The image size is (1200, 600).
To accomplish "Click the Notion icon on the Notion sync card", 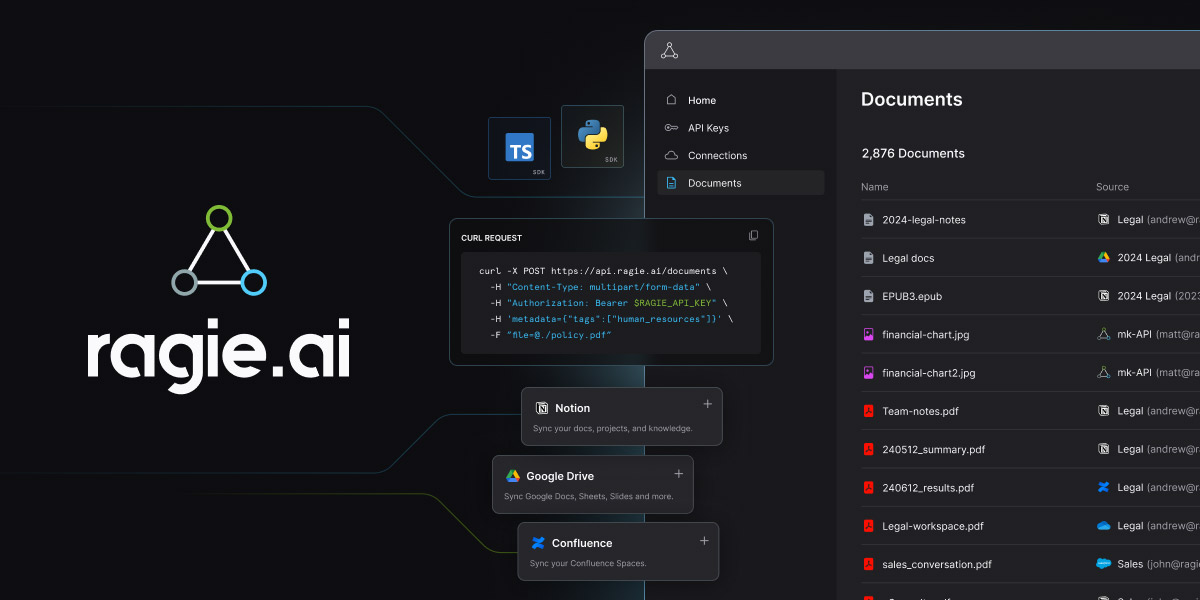I will click(x=543, y=407).
